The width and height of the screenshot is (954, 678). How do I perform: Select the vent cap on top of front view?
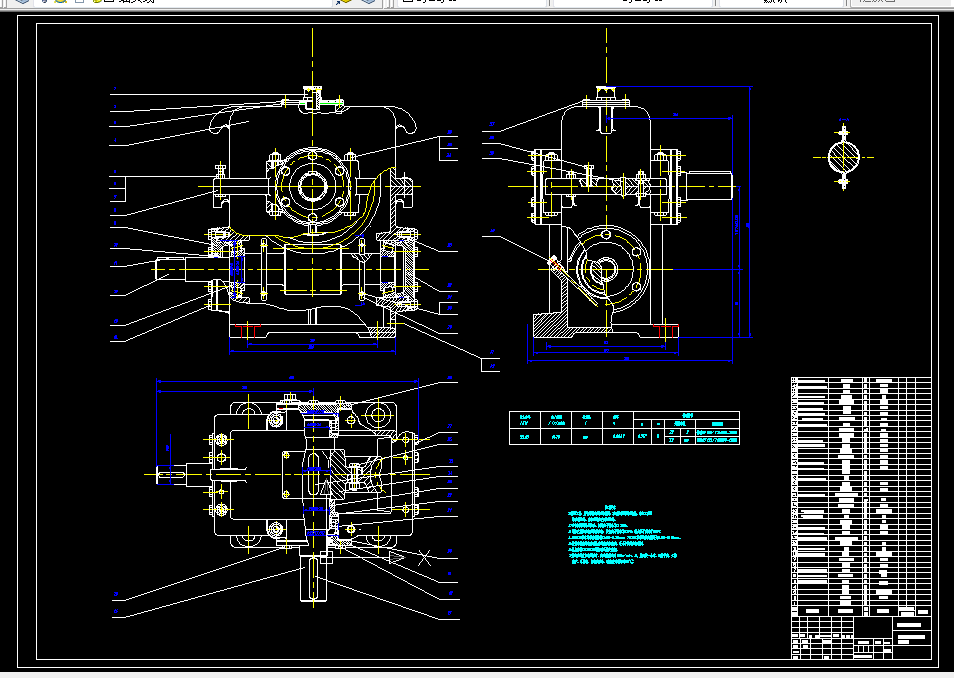click(x=313, y=94)
